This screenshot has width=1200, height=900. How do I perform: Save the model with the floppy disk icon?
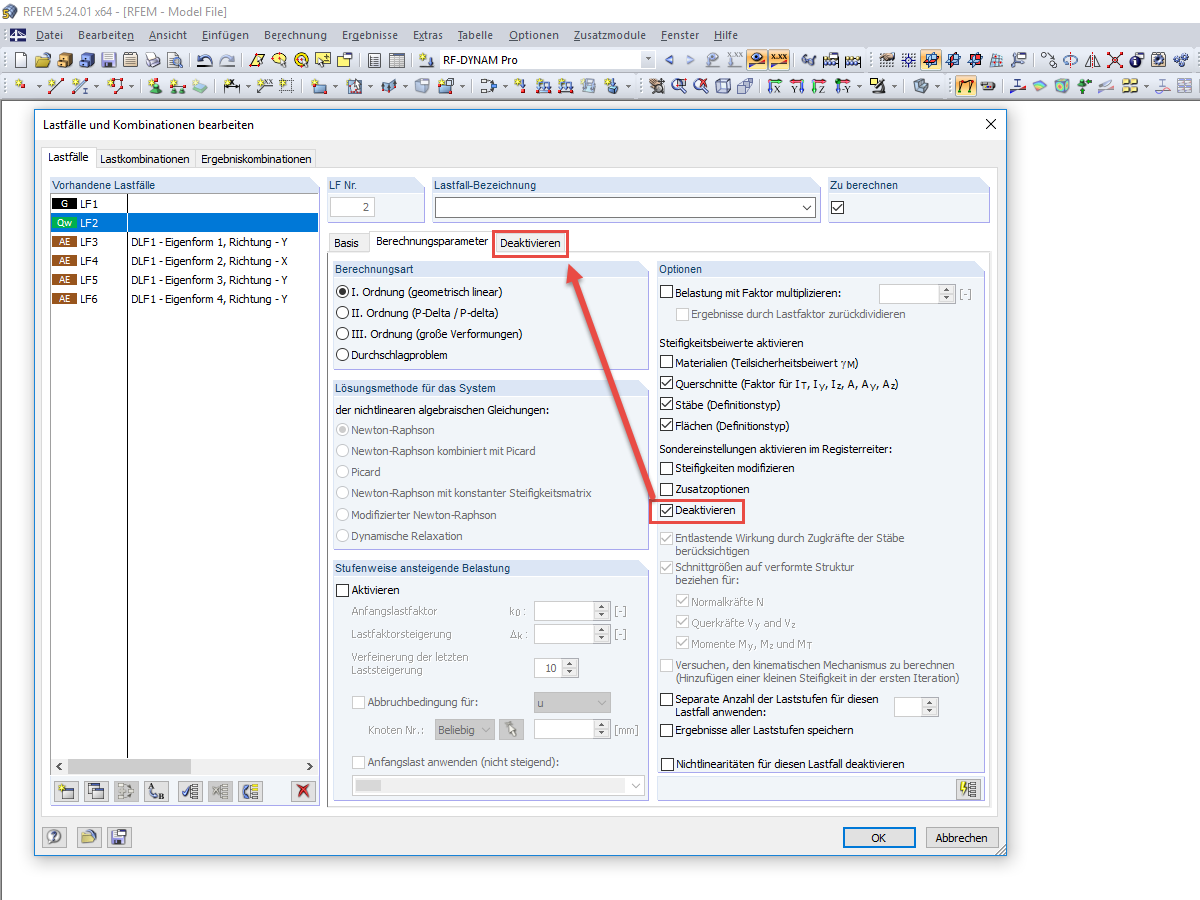pos(108,60)
